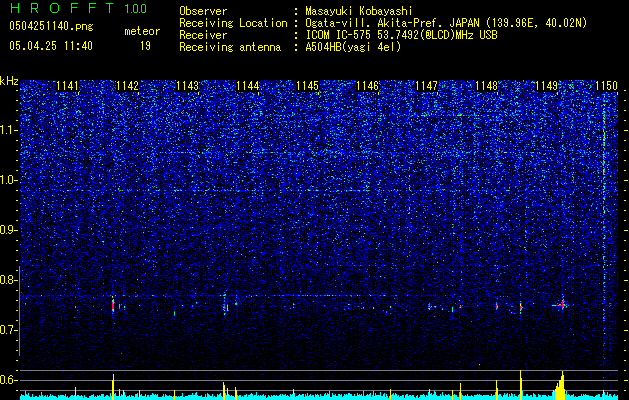Screen dimensions: 629x400
Task: Click the 'Receiving Location' label
Action: [233, 23]
